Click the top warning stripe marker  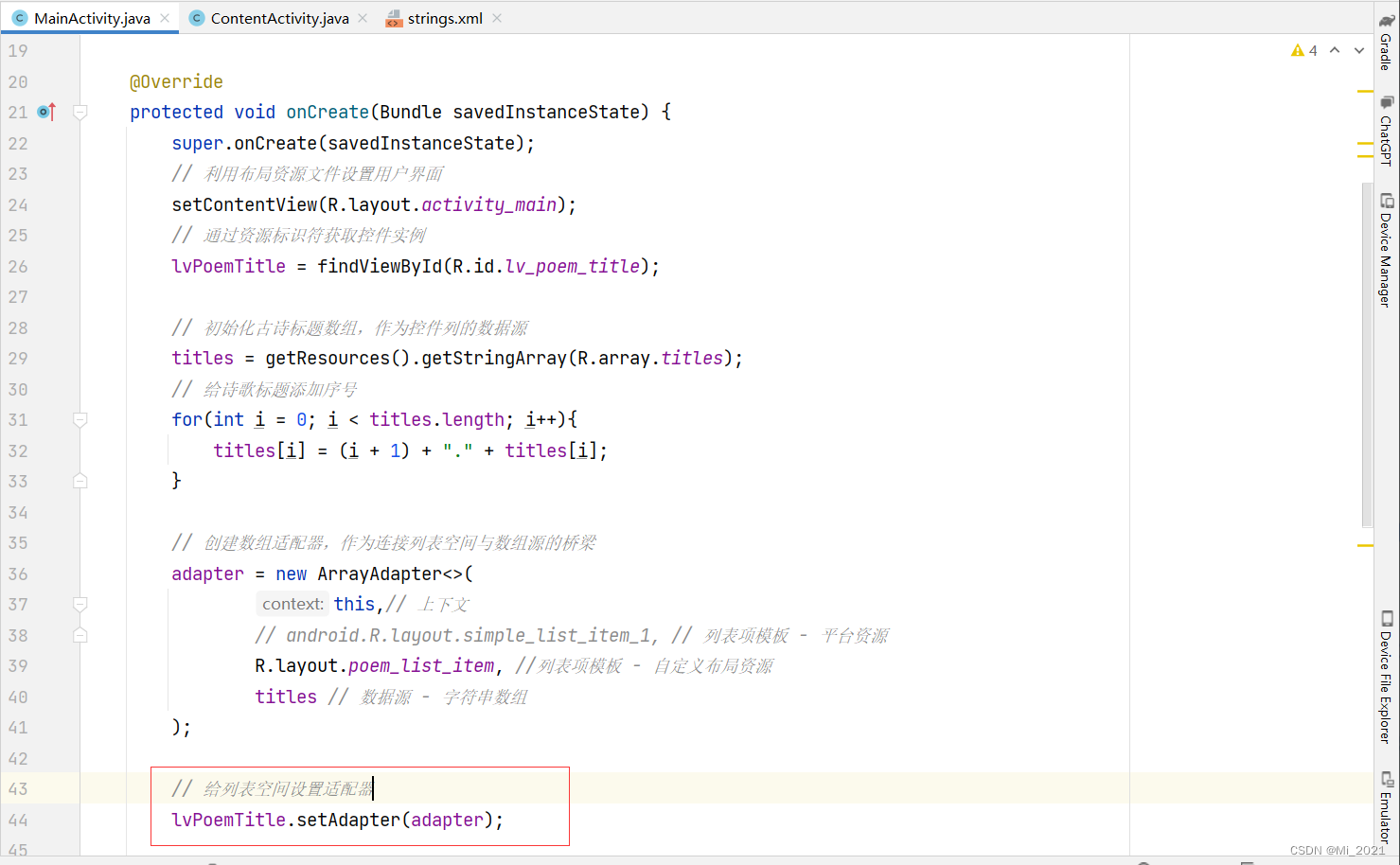point(1365,91)
